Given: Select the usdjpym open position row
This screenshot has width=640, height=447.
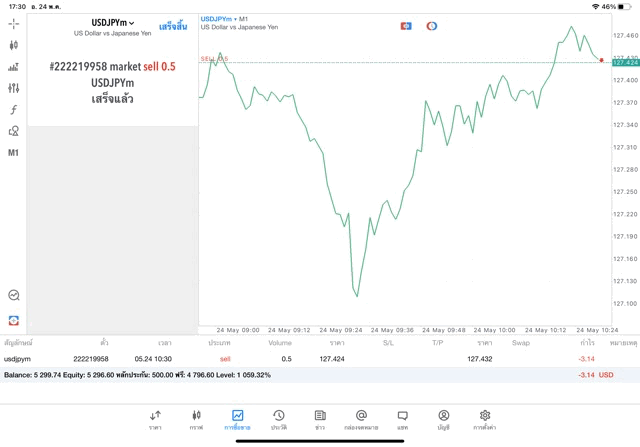Looking at the screenshot, I should (300, 358).
